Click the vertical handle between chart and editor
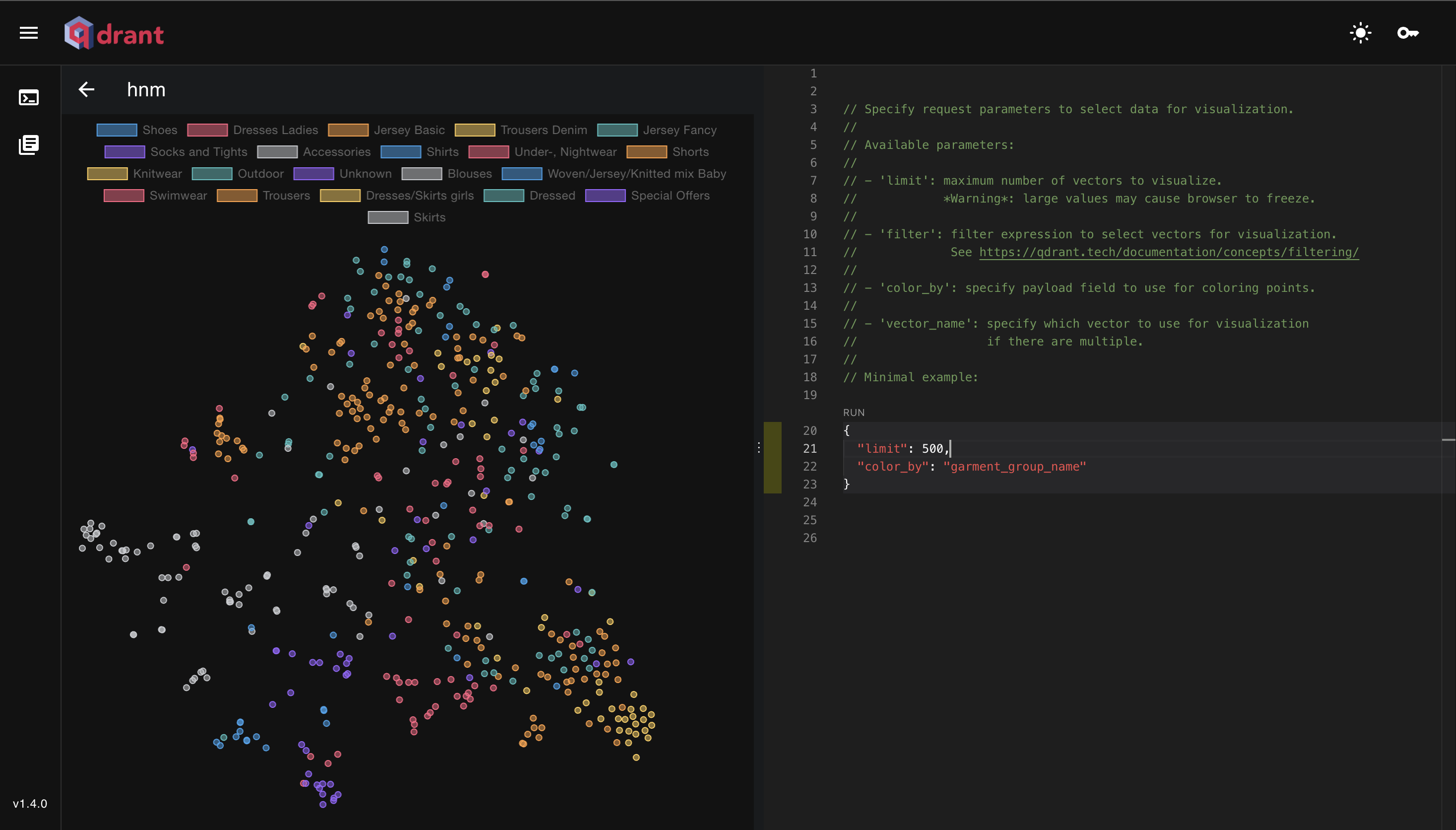 coord(759,448)
